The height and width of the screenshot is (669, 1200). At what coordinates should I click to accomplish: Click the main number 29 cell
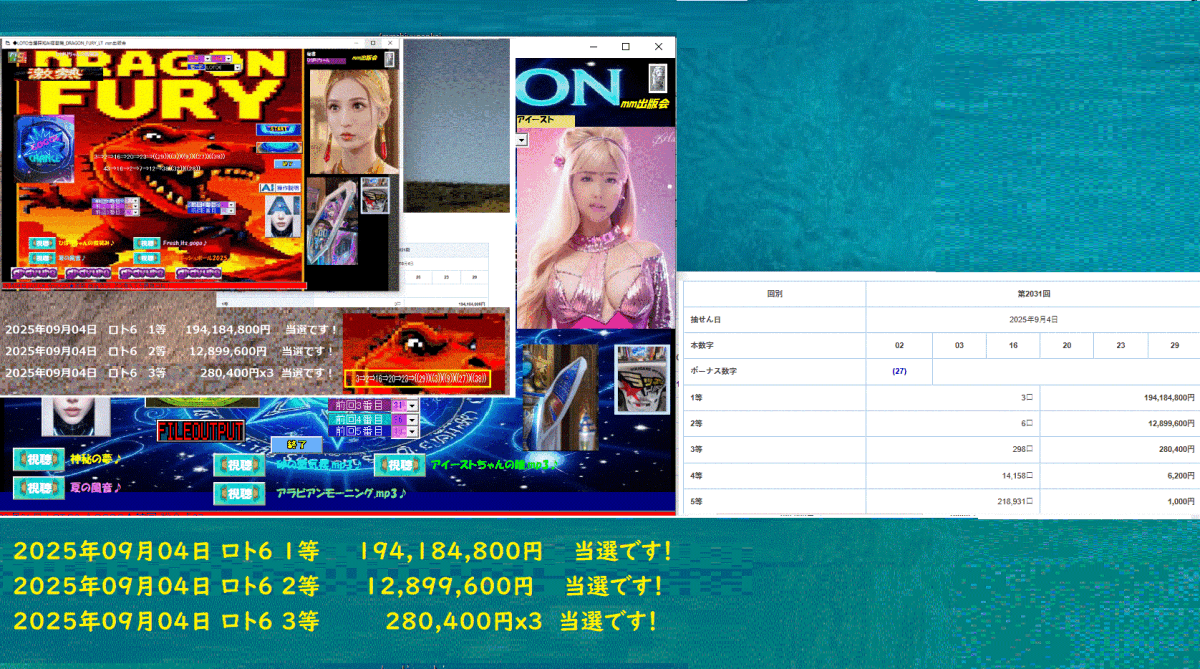click(x=1173, y=345)
